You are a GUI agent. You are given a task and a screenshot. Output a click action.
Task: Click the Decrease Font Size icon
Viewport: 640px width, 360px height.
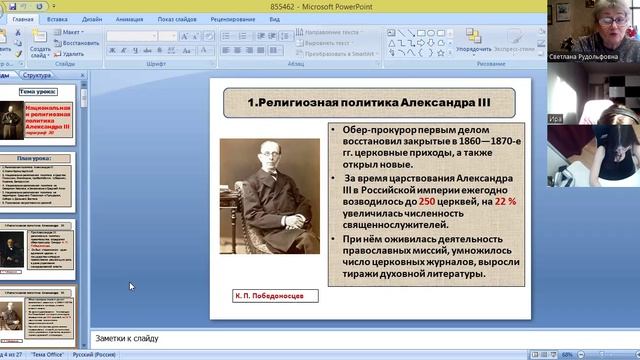(x=195, y=36)
